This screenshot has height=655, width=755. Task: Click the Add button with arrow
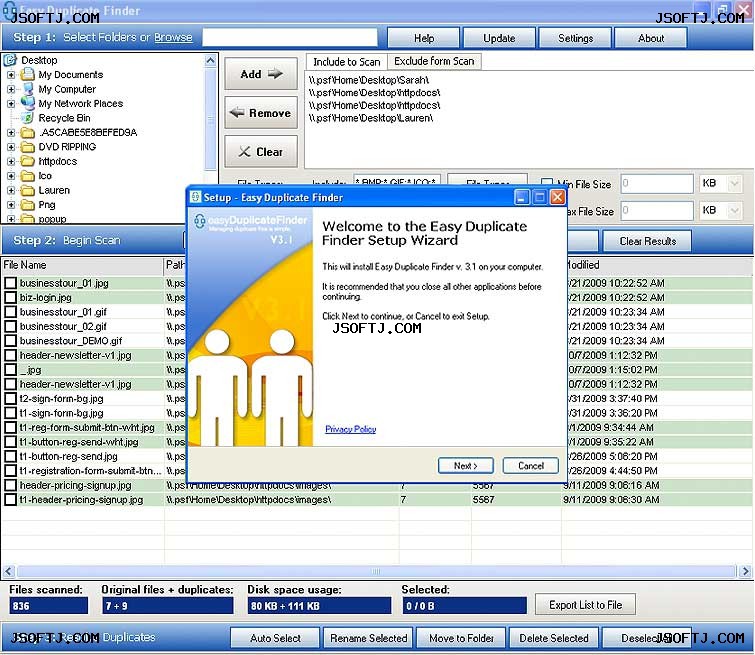[x=261, y=74]
